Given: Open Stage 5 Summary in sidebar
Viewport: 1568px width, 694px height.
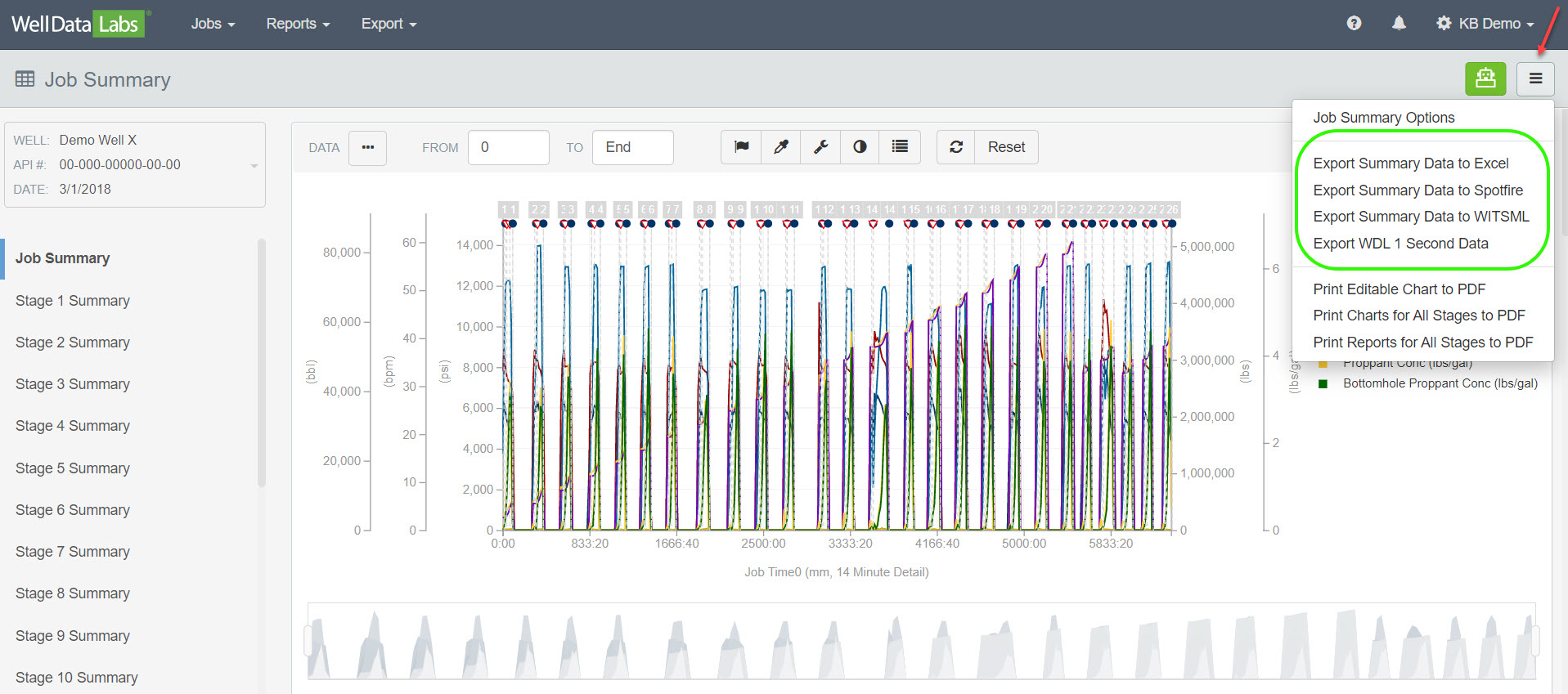Looking at the screenshot, I should (73, 468).
